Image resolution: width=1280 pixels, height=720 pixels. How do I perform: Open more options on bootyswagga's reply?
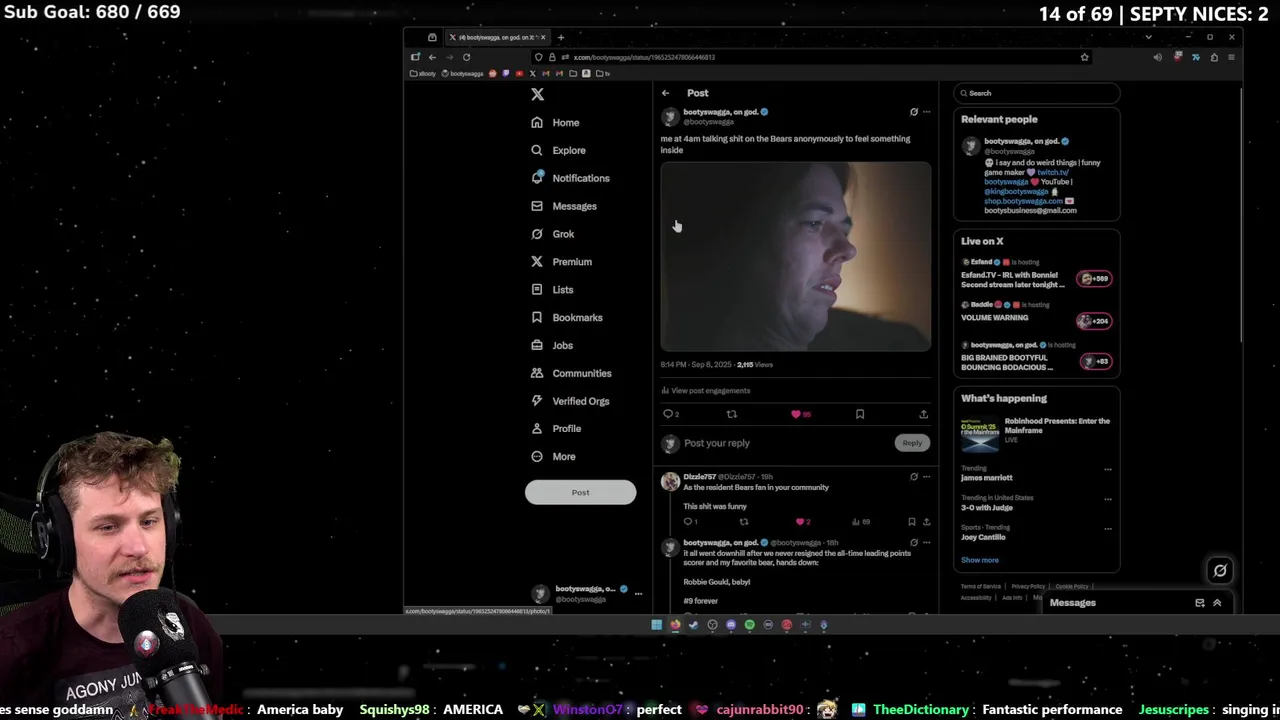point(927,543)
